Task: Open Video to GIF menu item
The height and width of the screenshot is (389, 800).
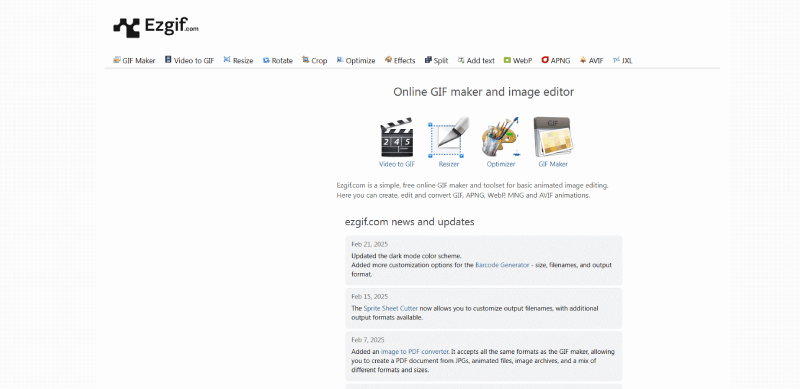Action: (x=194, y=60)
